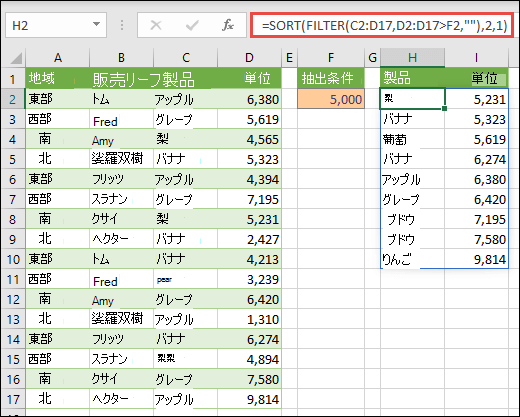Click cell containing 9,814 in column D

[x=249, y=399]
